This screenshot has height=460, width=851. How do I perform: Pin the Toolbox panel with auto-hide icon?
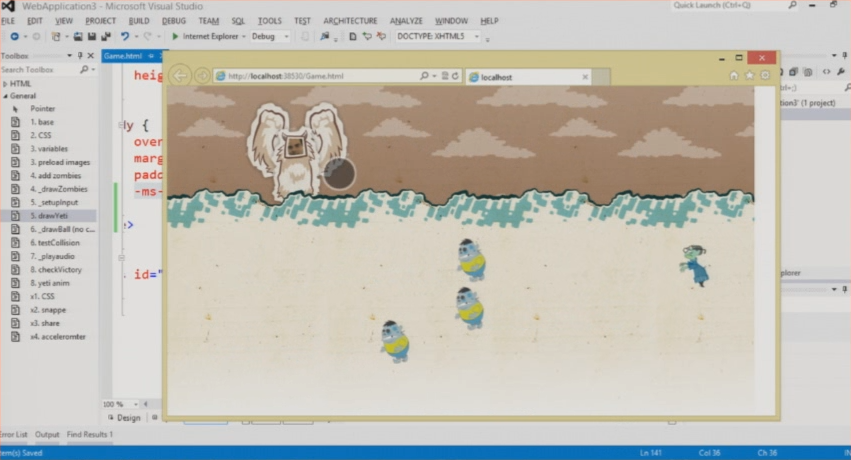pos(80,55)
